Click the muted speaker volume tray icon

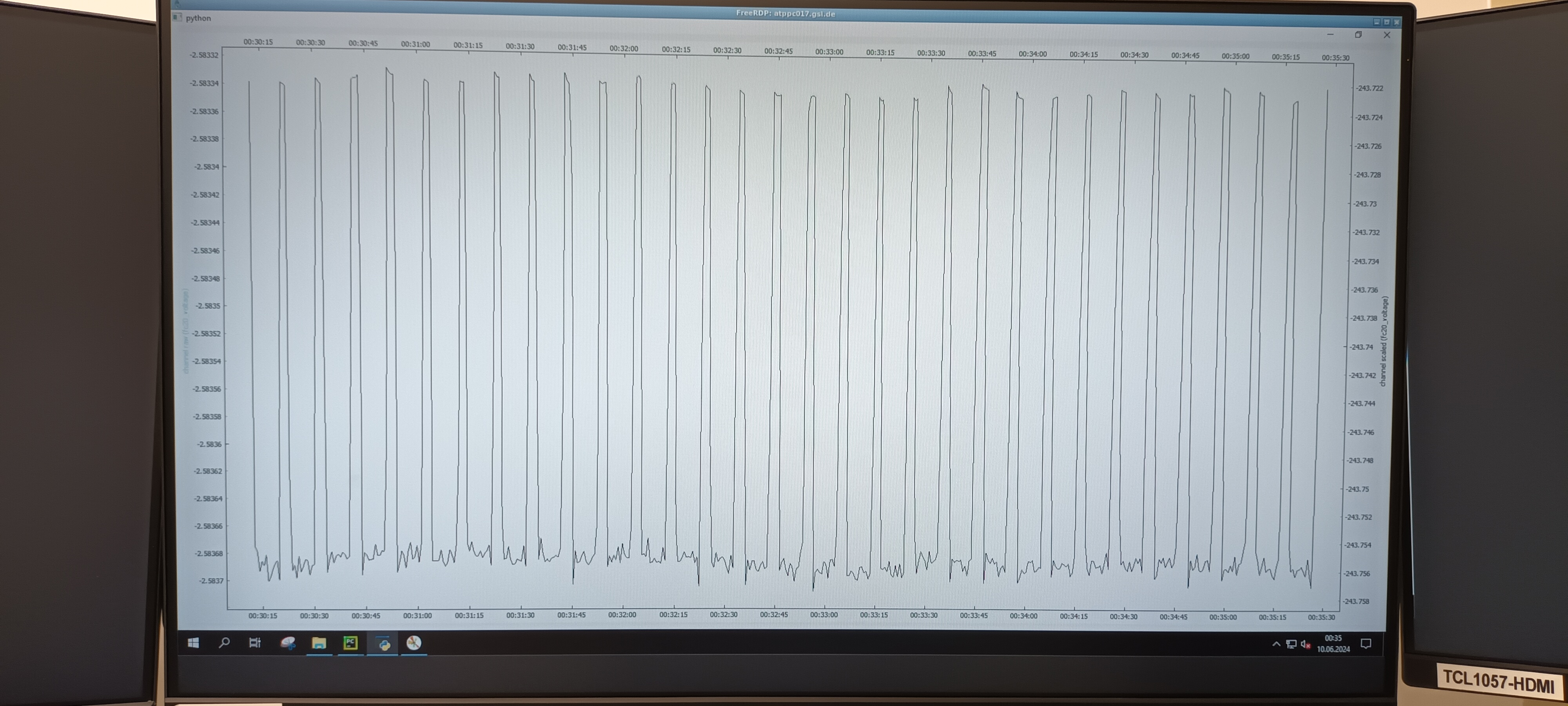point(1305,644)
